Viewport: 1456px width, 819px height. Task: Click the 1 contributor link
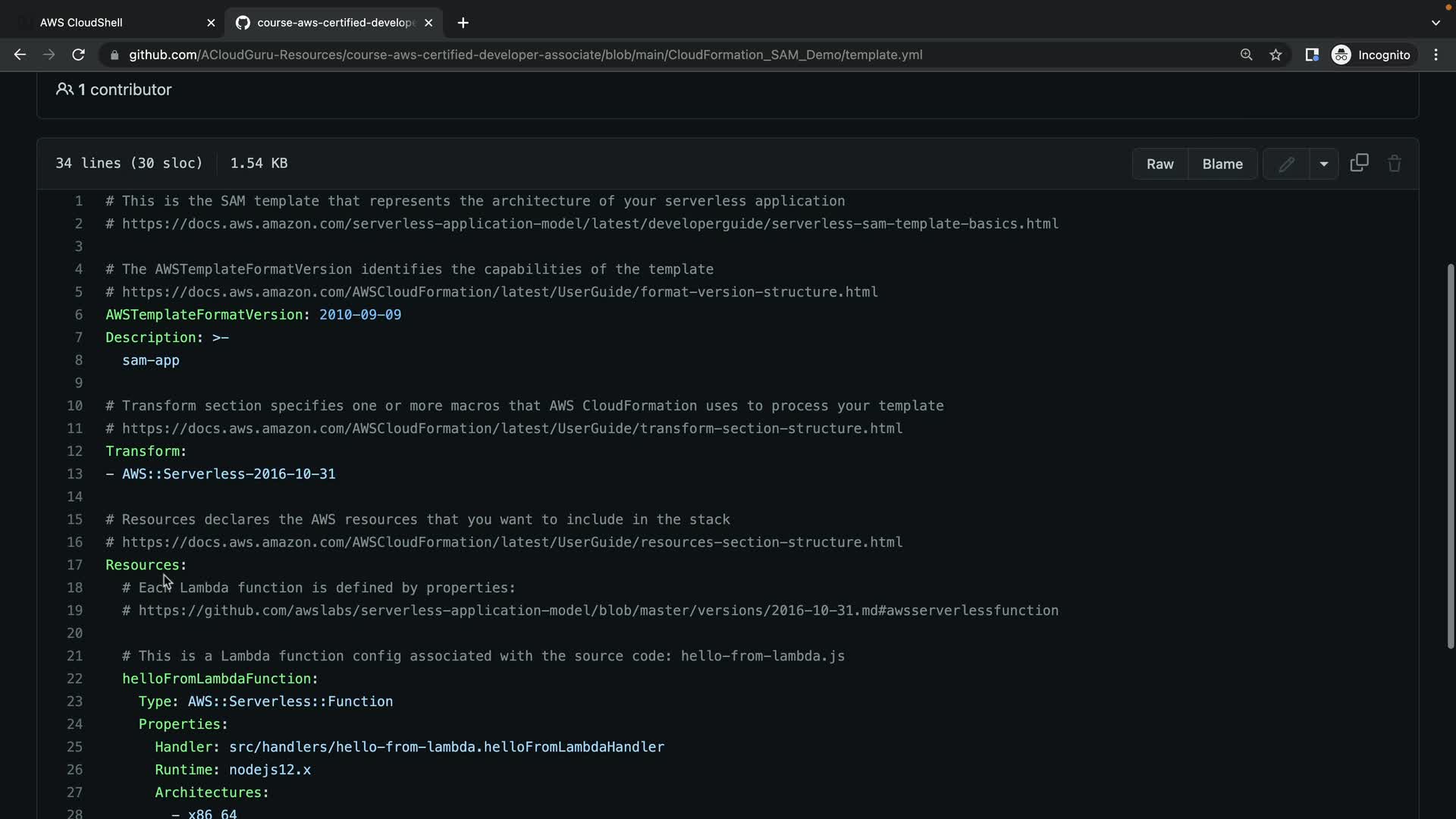[x=115, y=89]
